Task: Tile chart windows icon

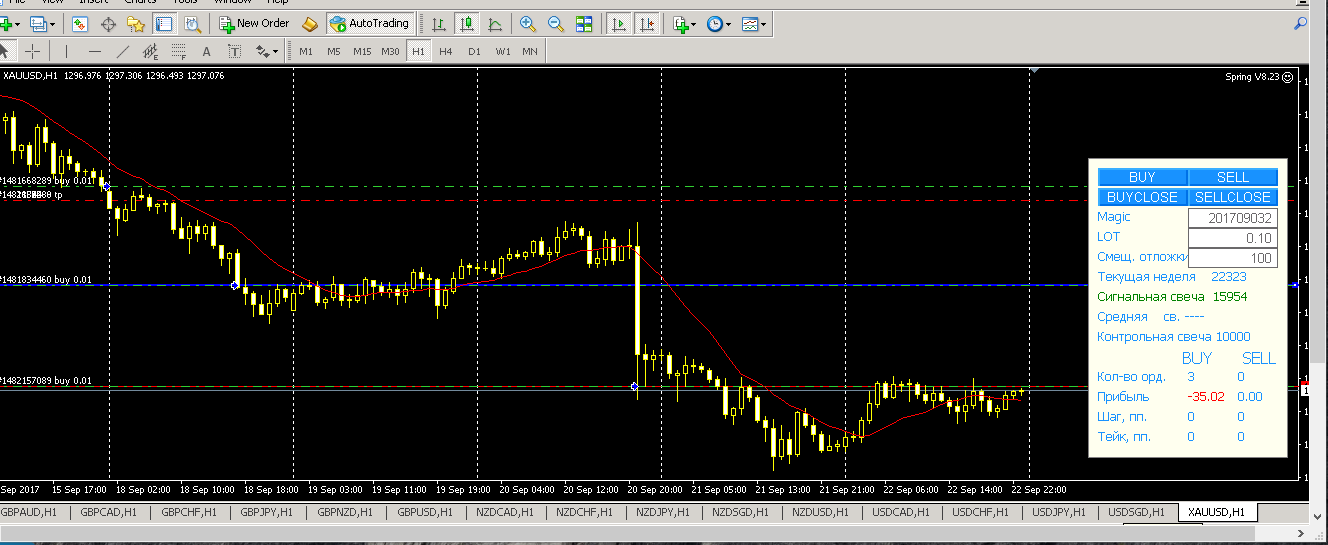Action: tap(584, 23)
